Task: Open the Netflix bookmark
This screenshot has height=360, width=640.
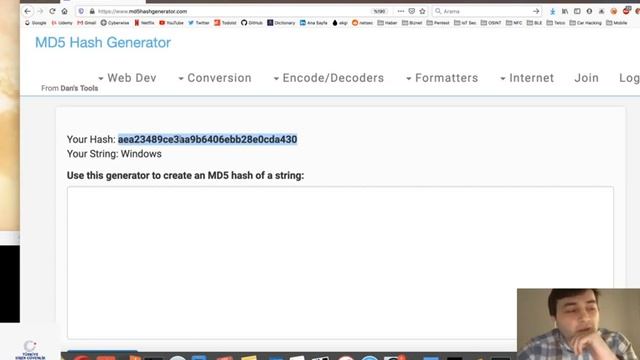Action: 144,23
